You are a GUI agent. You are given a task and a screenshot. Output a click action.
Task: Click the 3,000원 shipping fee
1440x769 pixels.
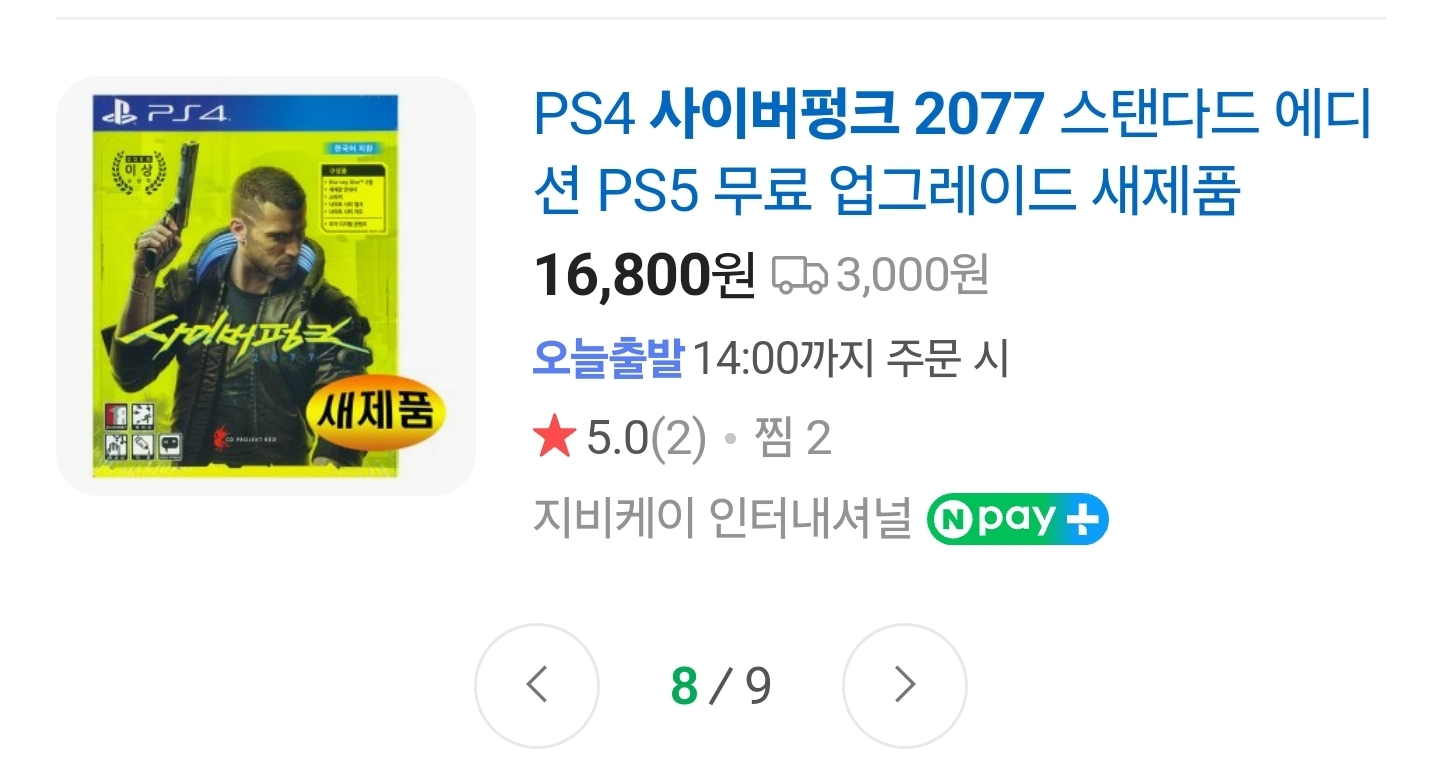pos(913,275)
